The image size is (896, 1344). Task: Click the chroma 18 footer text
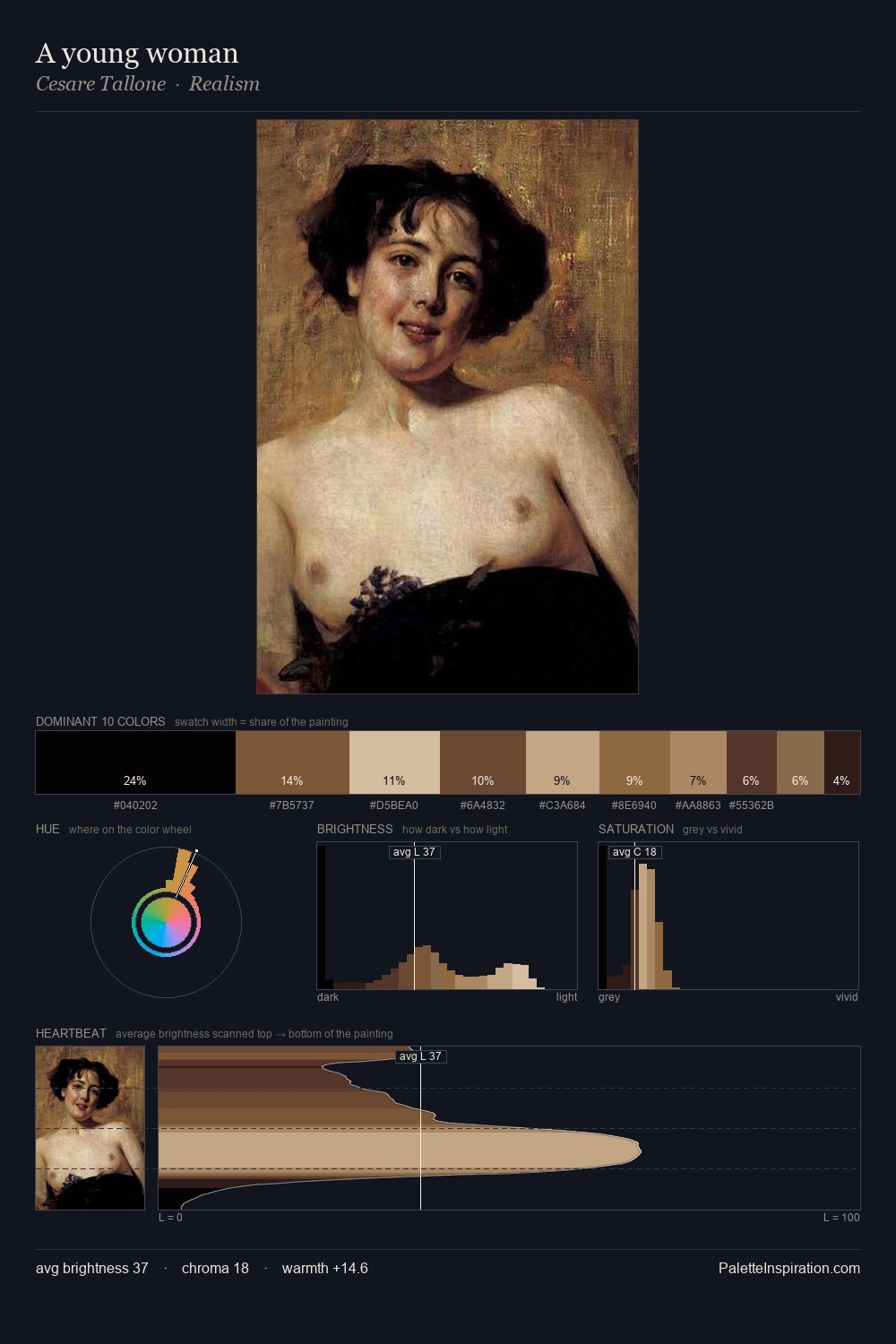[215, 1268]
